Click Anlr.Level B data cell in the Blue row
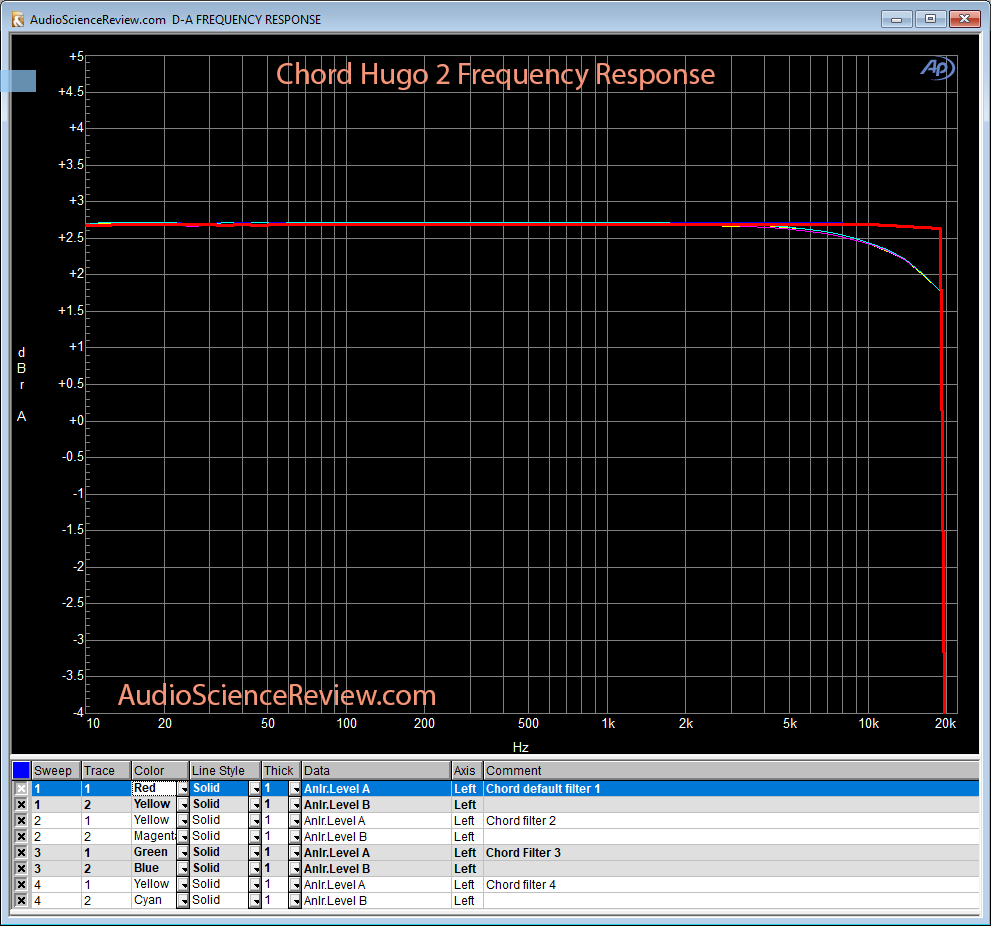This screenshot has width=991, height=926. click(x=376, y=868)
